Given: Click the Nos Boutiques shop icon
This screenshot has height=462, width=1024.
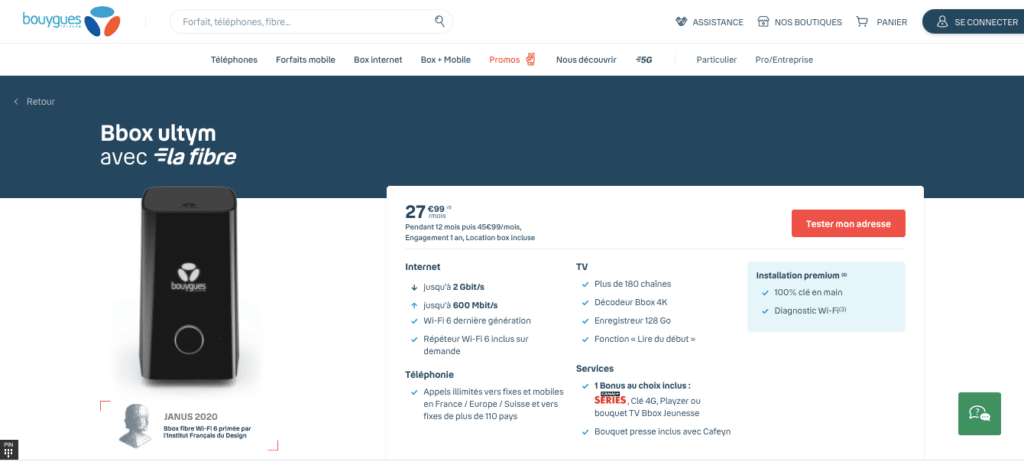Looking at the screenshot, I should 763,22.
